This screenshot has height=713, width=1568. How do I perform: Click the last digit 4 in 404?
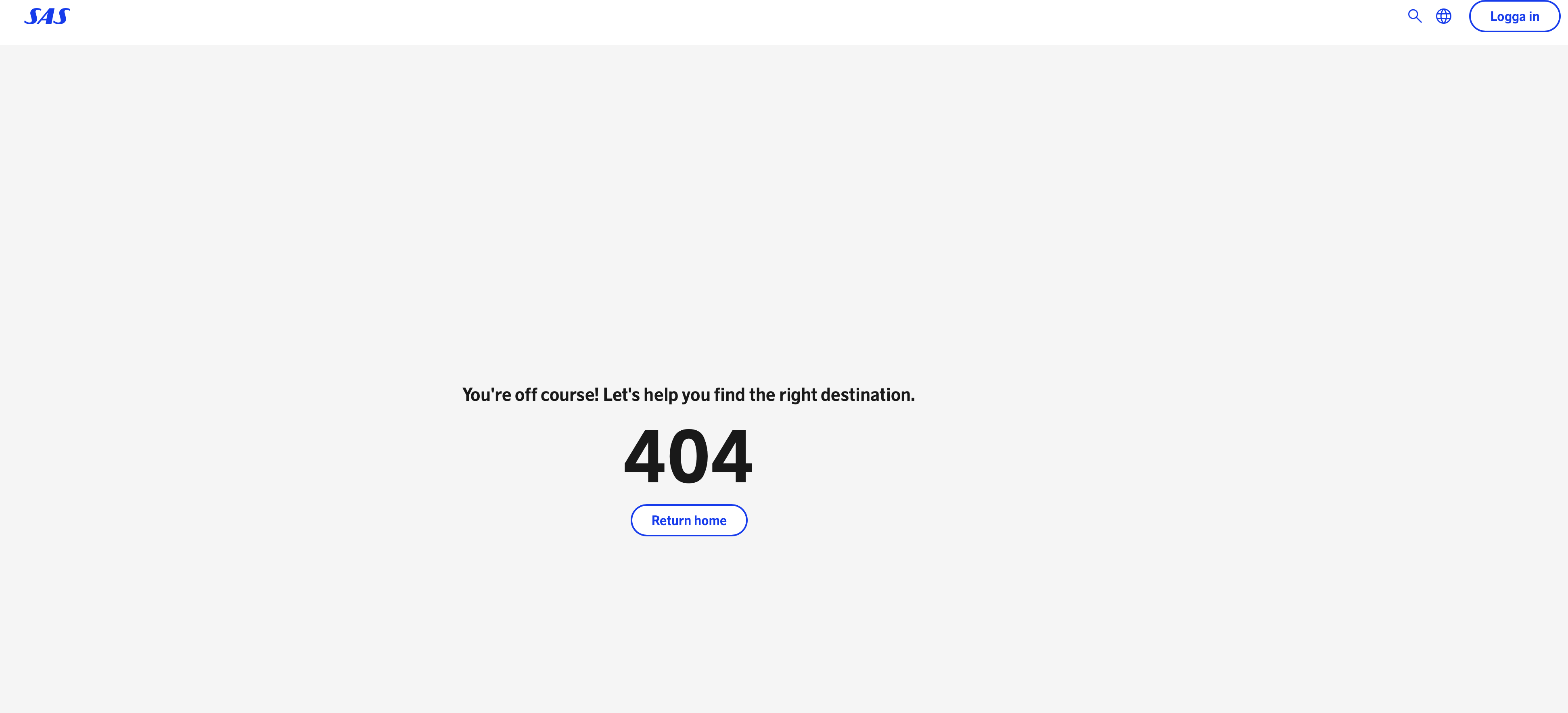(732, 456)
